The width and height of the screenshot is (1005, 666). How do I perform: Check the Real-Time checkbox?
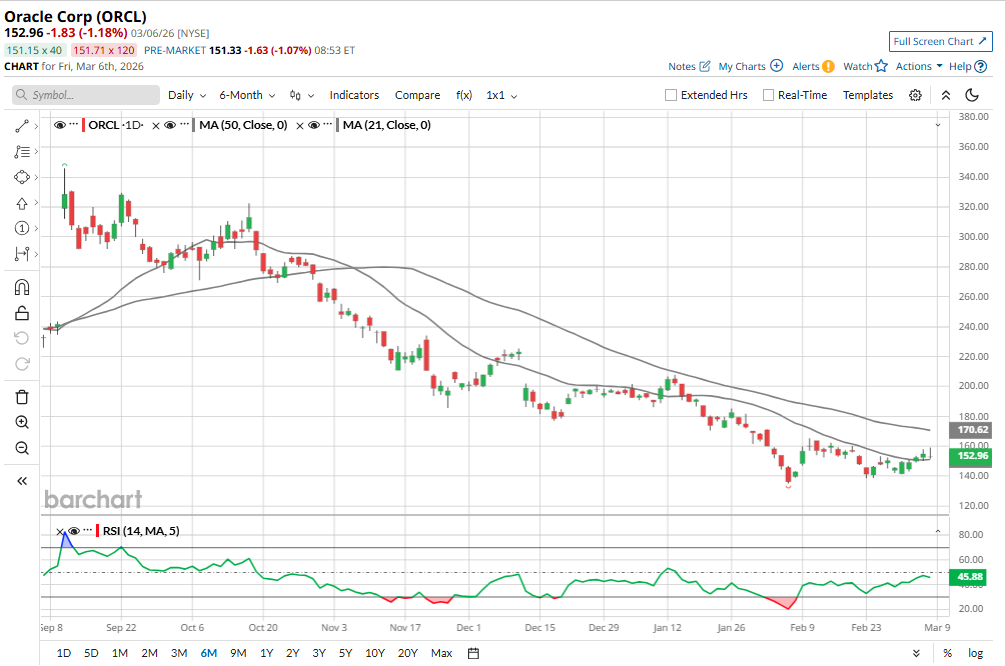coord(768,95)
